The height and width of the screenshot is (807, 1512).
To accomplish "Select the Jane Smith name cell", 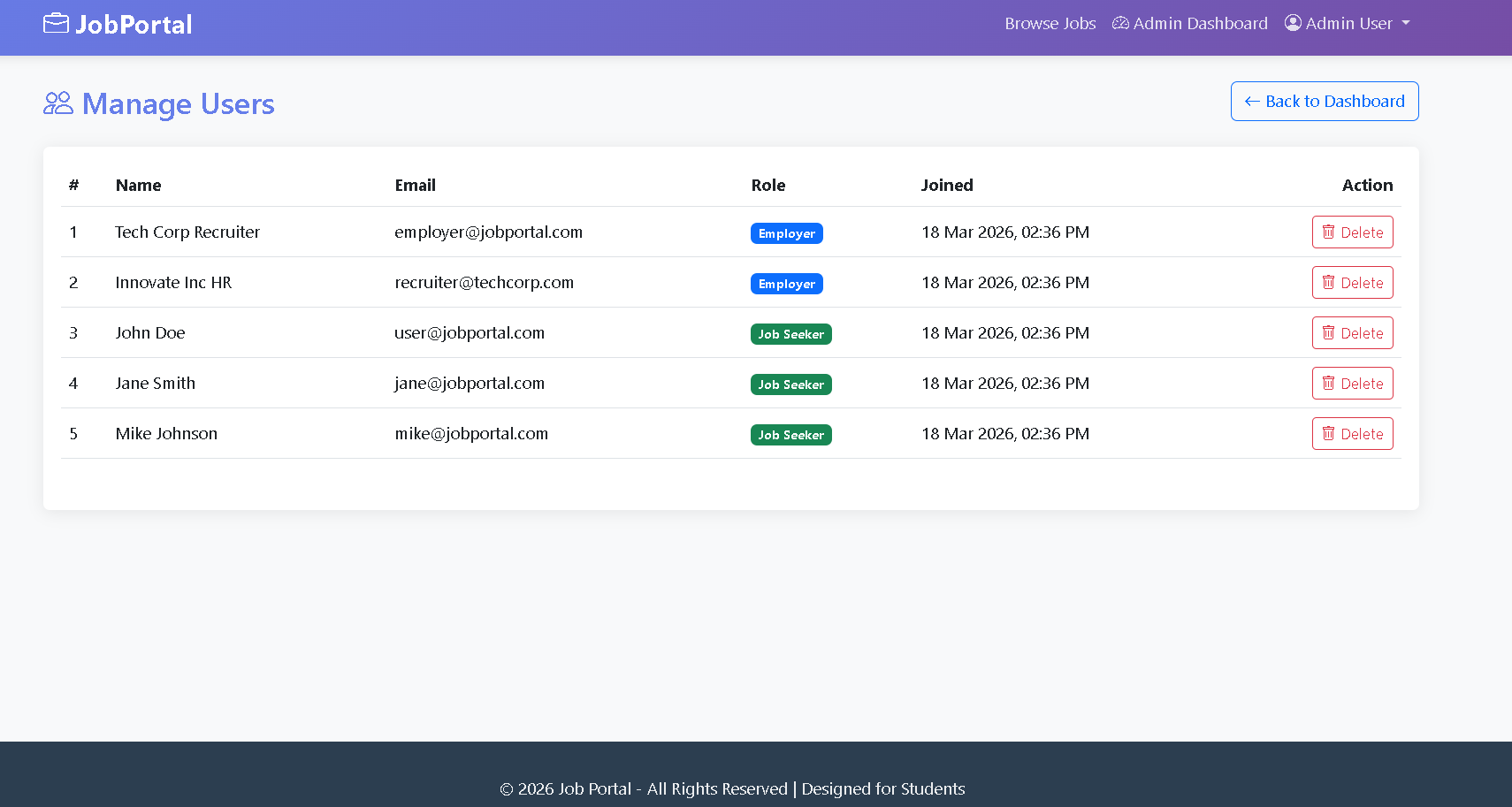I will 156,384.
